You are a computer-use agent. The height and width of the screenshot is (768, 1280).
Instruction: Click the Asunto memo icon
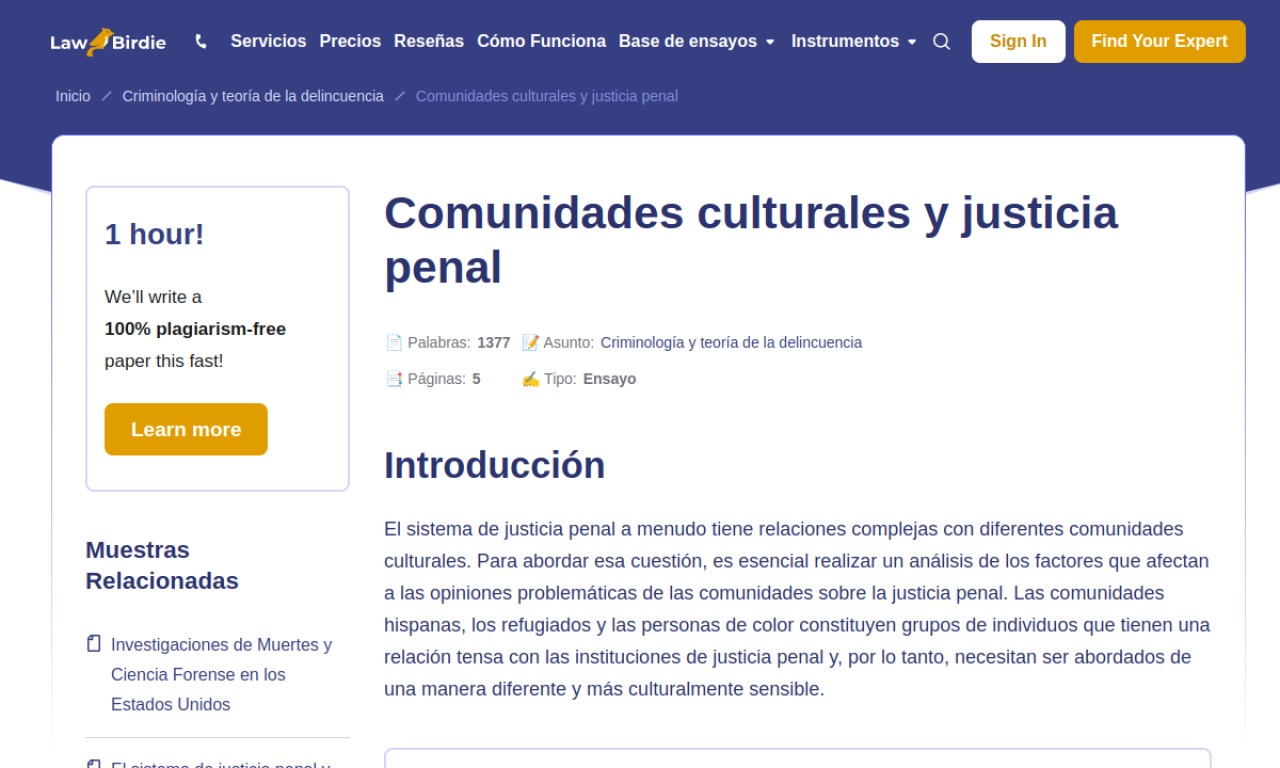point(531,342)
